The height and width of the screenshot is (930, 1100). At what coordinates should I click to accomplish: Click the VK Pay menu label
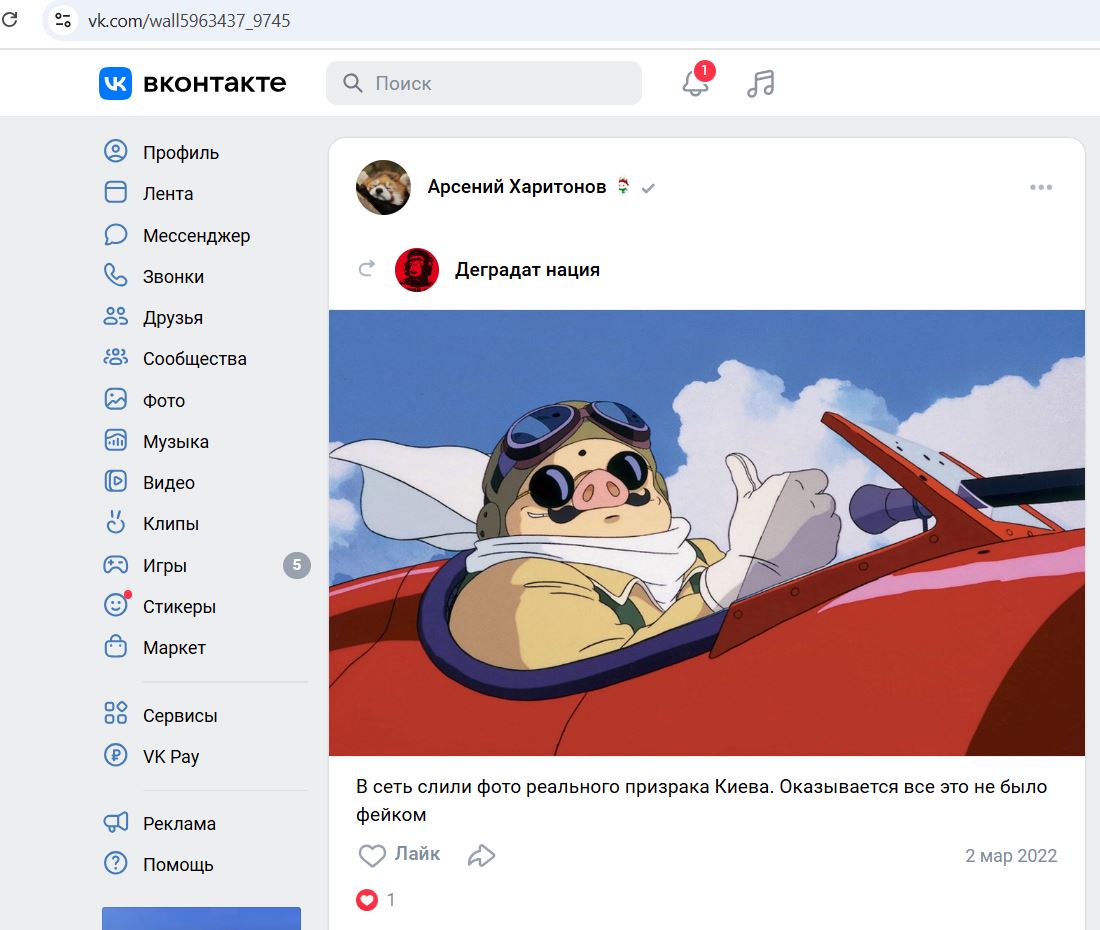click(171, 757)
